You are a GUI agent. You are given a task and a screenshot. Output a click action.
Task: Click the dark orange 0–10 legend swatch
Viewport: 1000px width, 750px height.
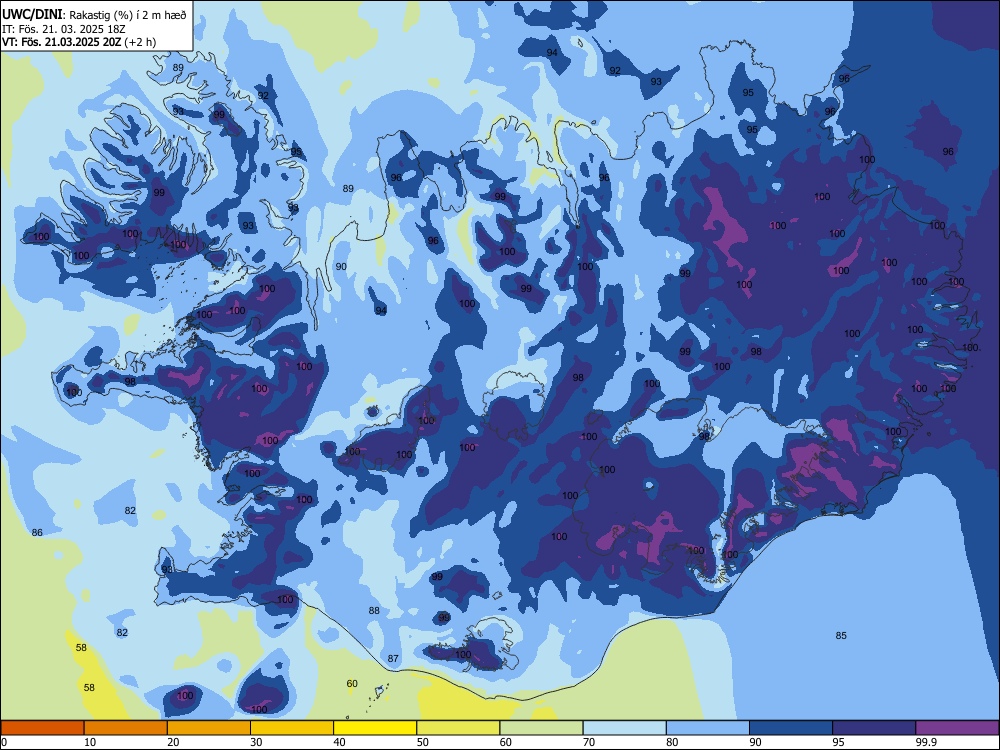(x=42, y=728)
